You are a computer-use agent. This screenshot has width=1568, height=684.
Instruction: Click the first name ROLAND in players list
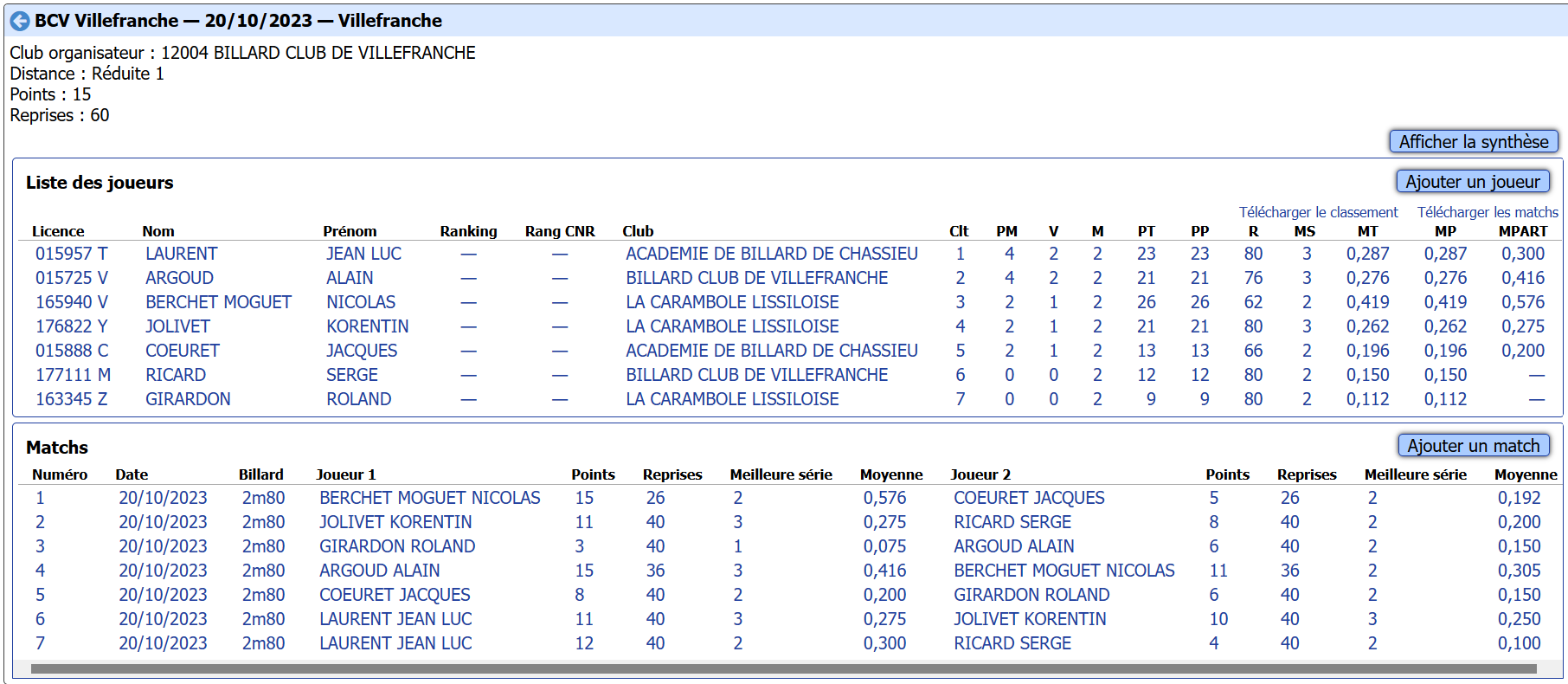click(359, 399)
